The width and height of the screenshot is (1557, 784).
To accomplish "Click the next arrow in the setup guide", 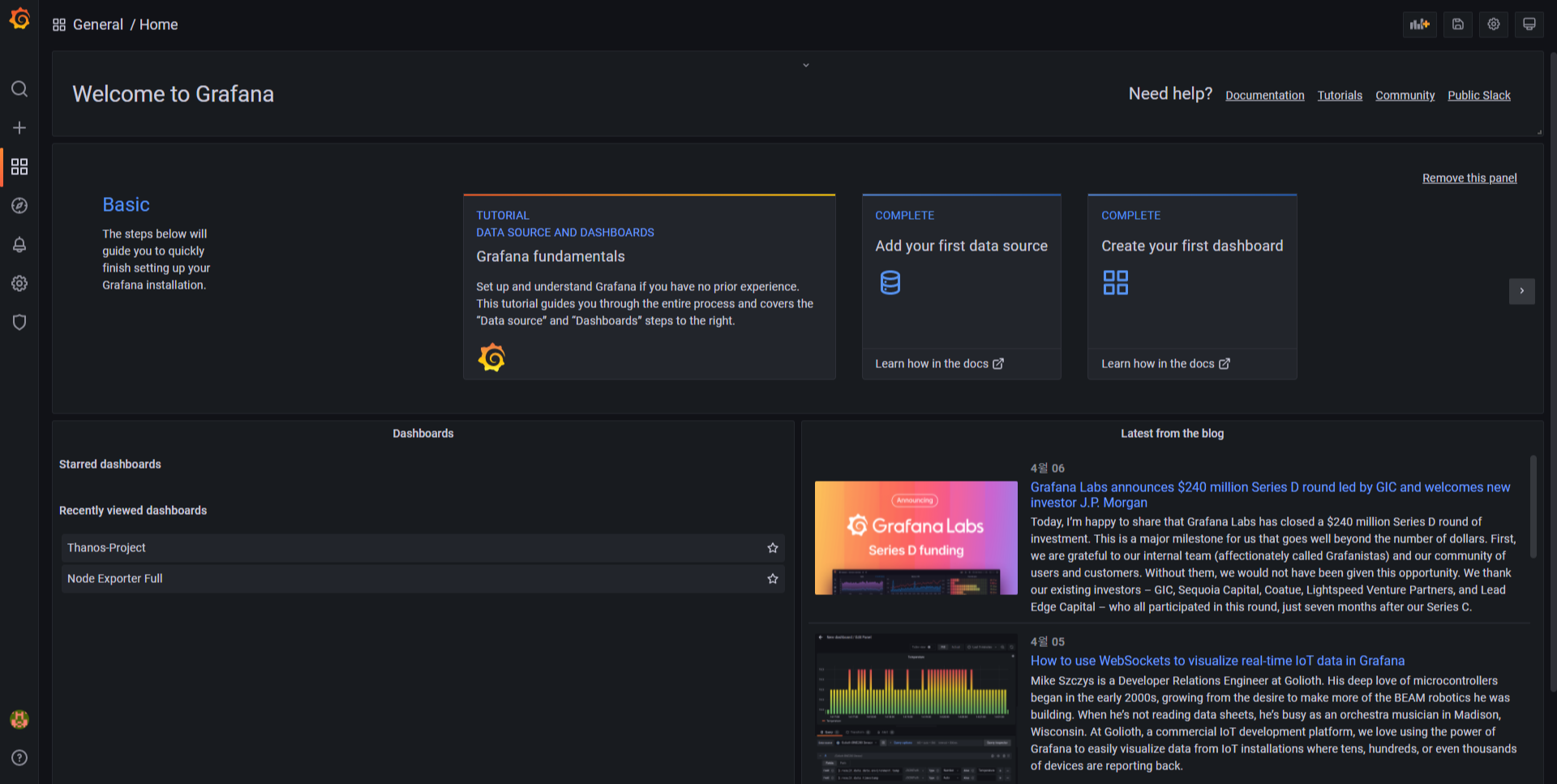I will coord(1522,291).
